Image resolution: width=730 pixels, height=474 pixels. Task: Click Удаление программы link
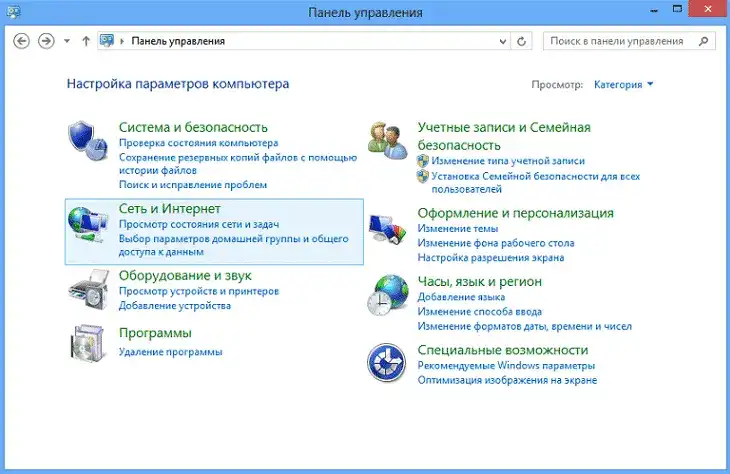click(170, 352)
